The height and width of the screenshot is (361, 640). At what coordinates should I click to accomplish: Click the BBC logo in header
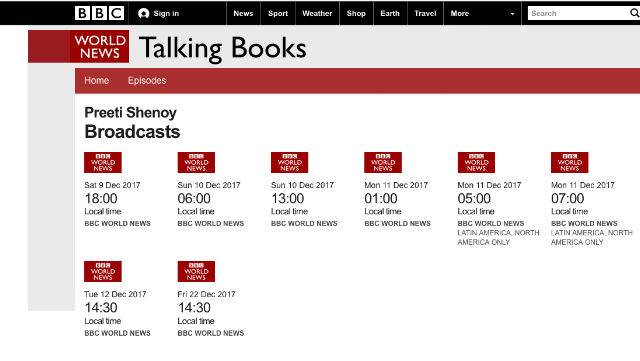pos(99,13)
